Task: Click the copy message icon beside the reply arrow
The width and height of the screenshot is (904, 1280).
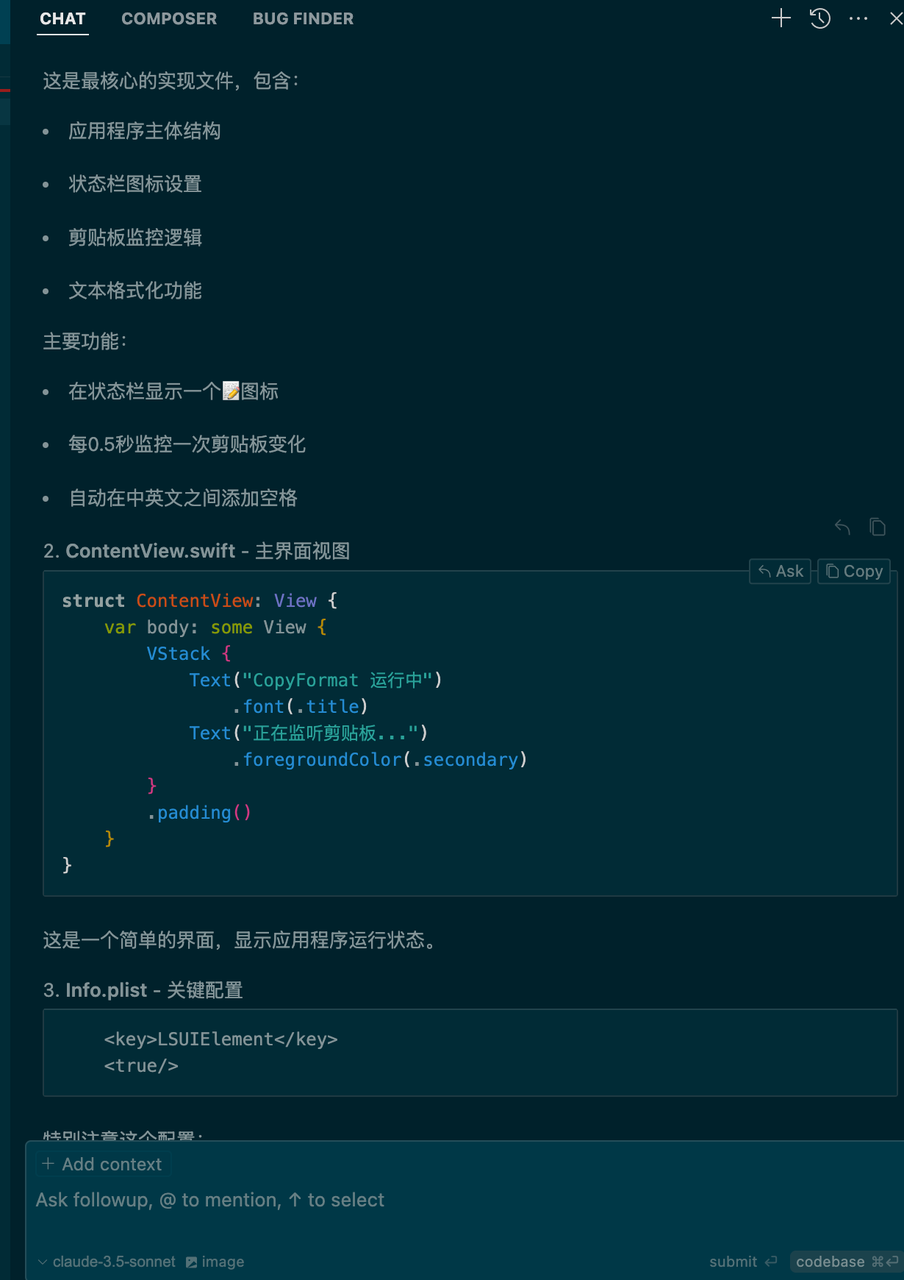Action: coord(877,527)
